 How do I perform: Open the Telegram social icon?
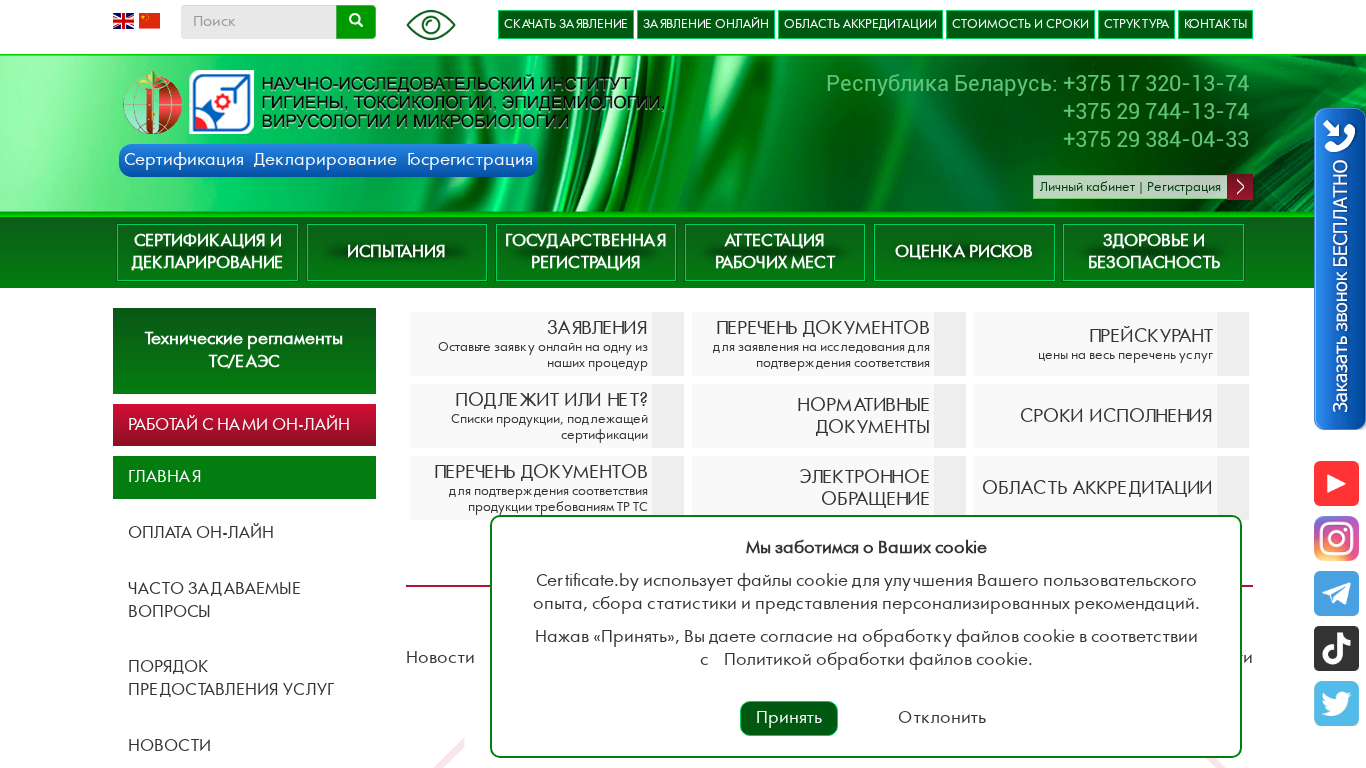[1336, 594]
